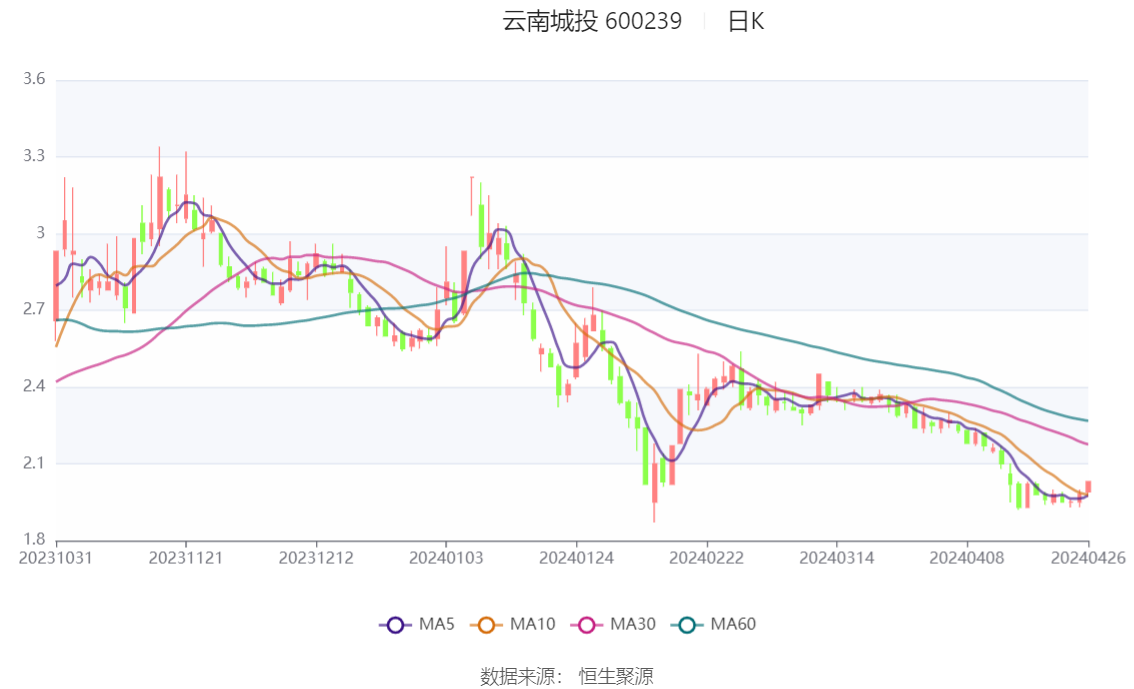Toggle the MA30 legend marker icon
The height and width of the screenshot is (689, 1134).
(x=587, y=625)
